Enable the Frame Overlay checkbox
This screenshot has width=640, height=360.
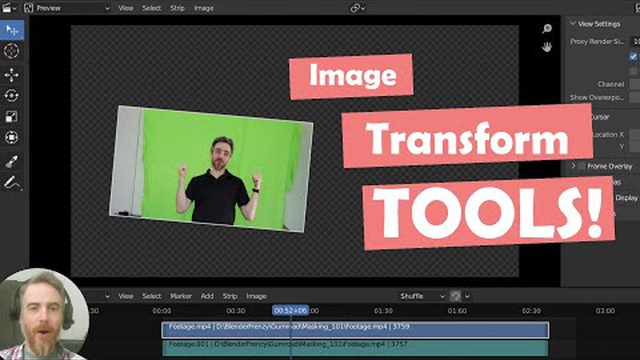(x=581, y=166)
